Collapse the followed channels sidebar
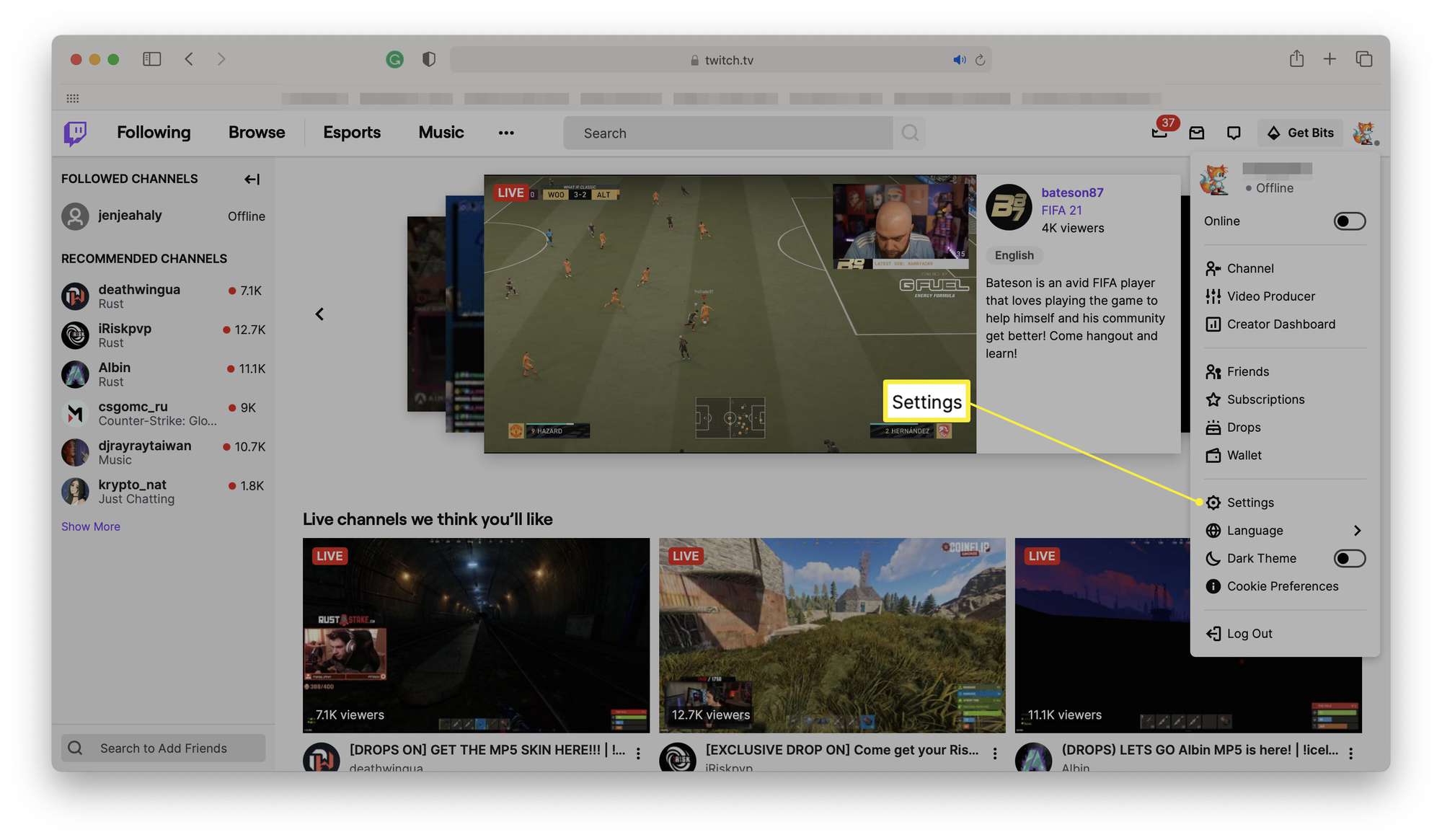This screenshot has height=840, width=1442. (x=252, y=179)
